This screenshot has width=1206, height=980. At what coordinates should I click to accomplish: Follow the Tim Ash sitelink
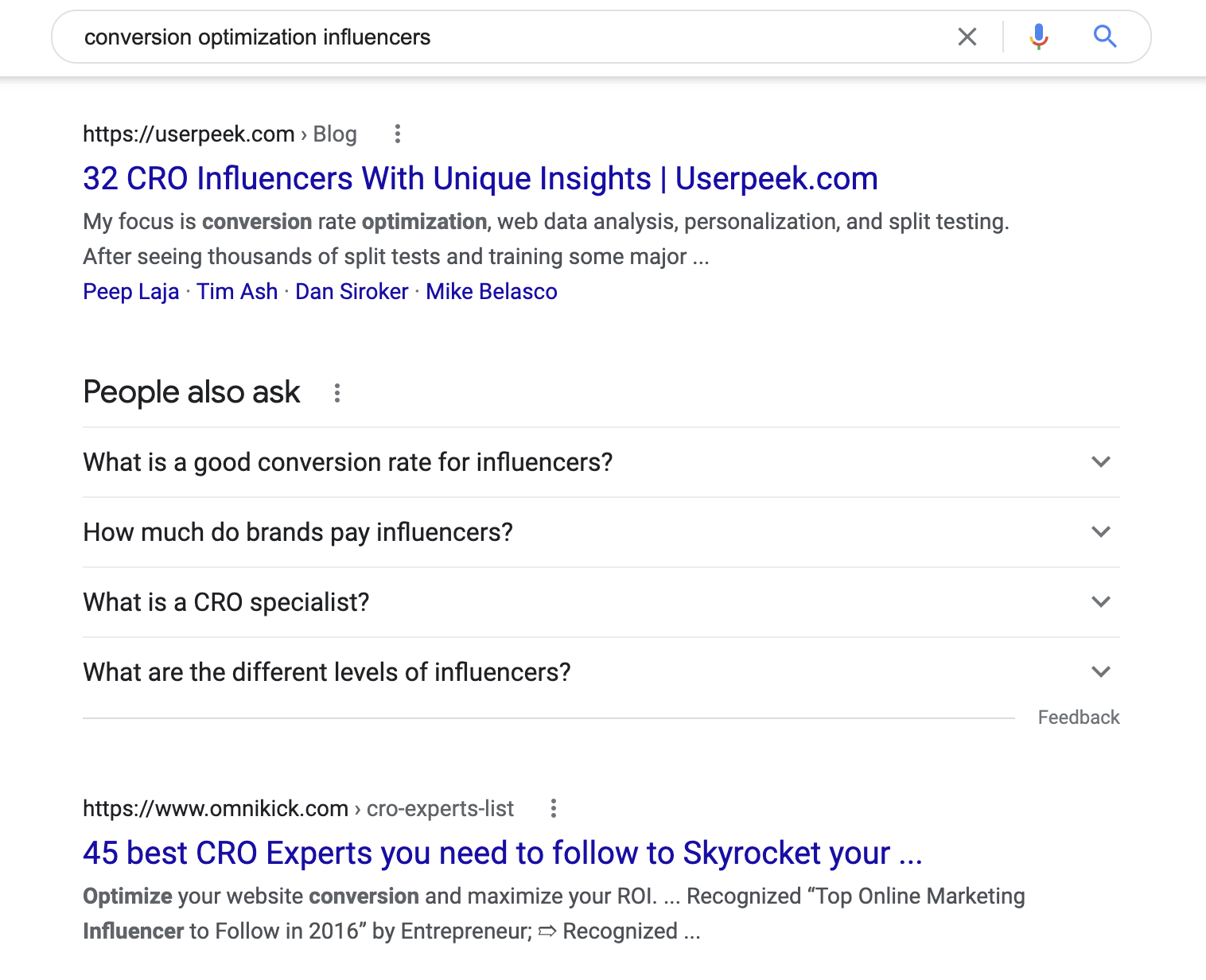[237, 291]
